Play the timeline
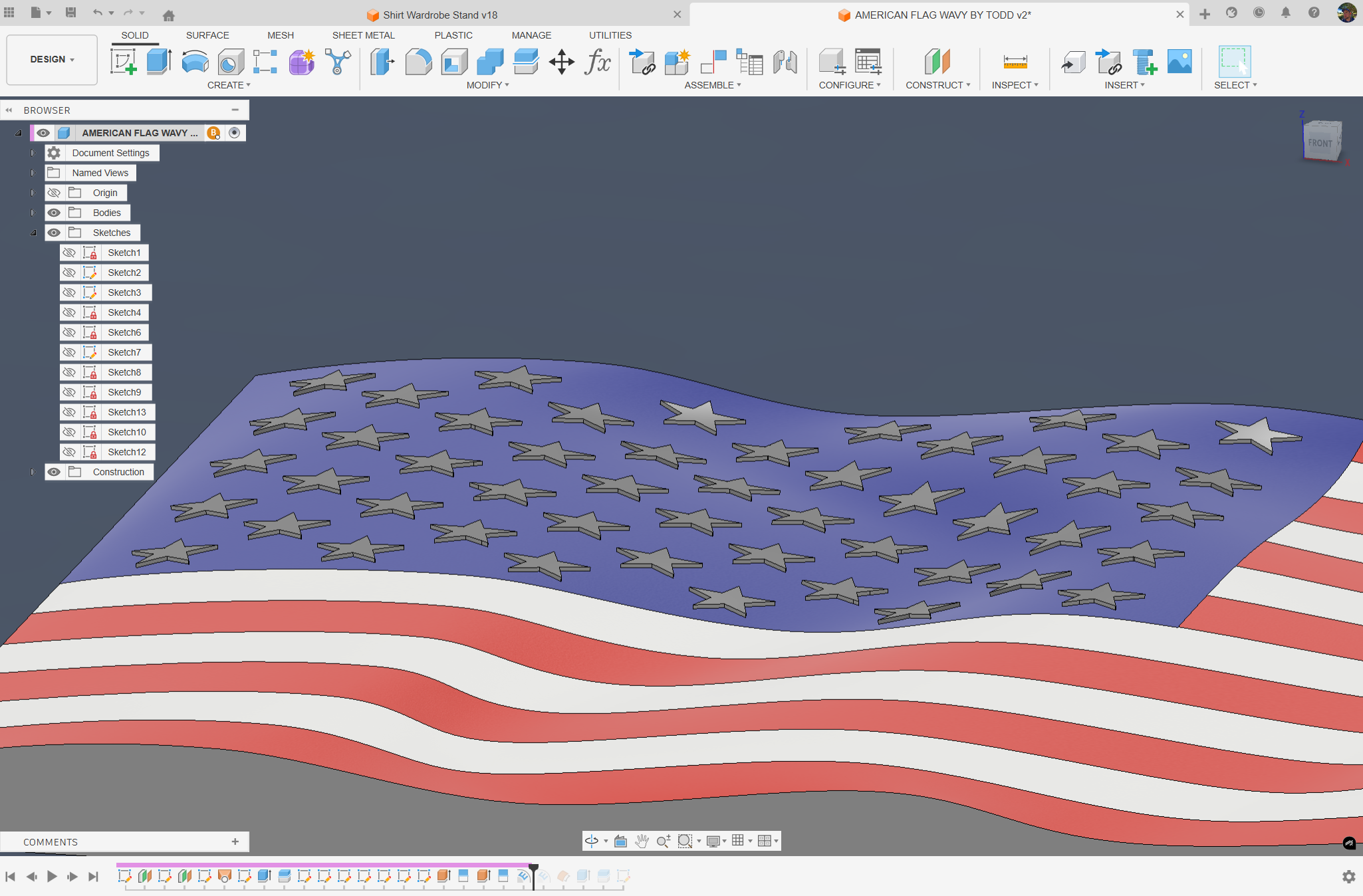 click(52, 877)
